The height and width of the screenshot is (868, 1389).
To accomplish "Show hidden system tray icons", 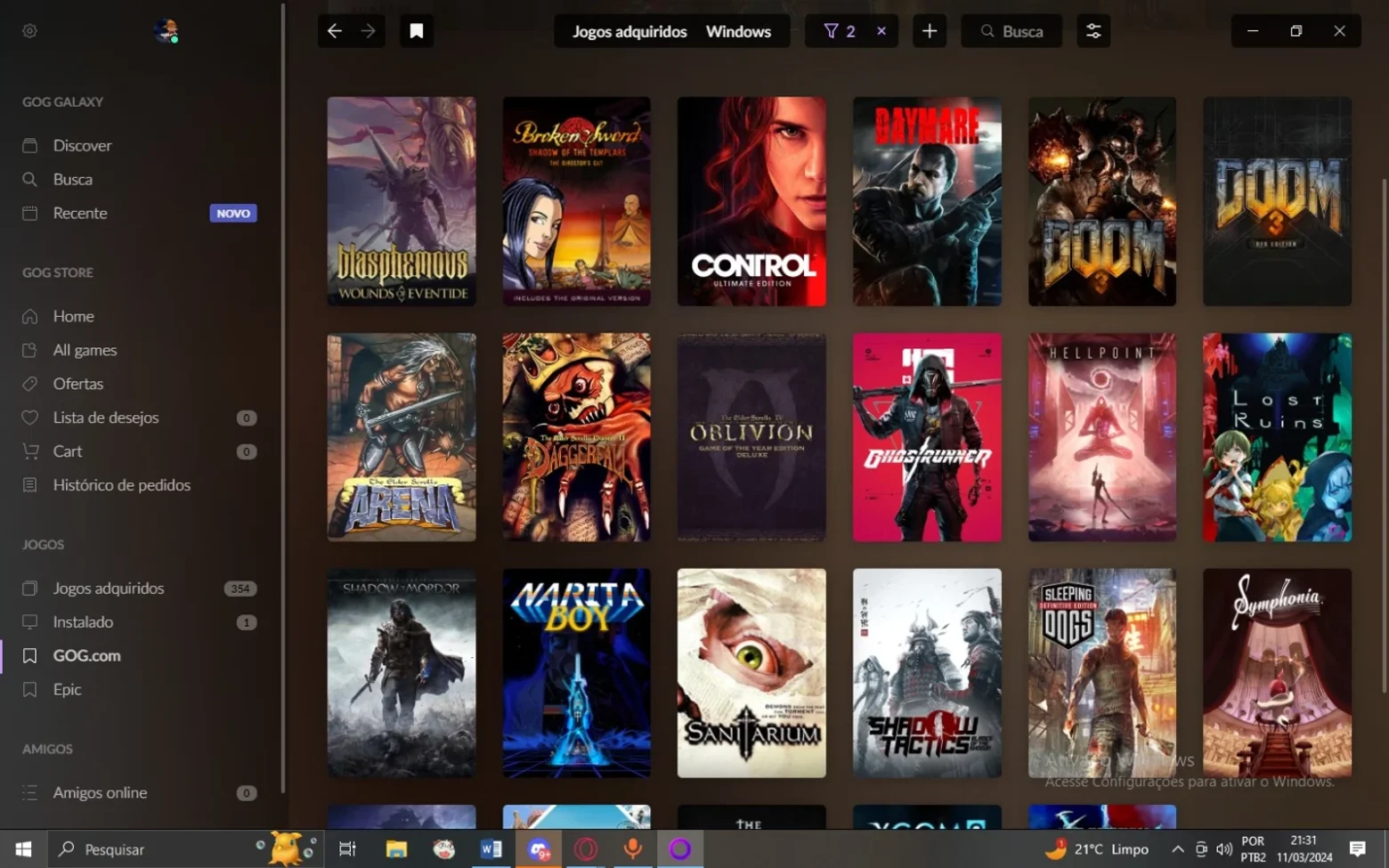I will coord(1177,849).
